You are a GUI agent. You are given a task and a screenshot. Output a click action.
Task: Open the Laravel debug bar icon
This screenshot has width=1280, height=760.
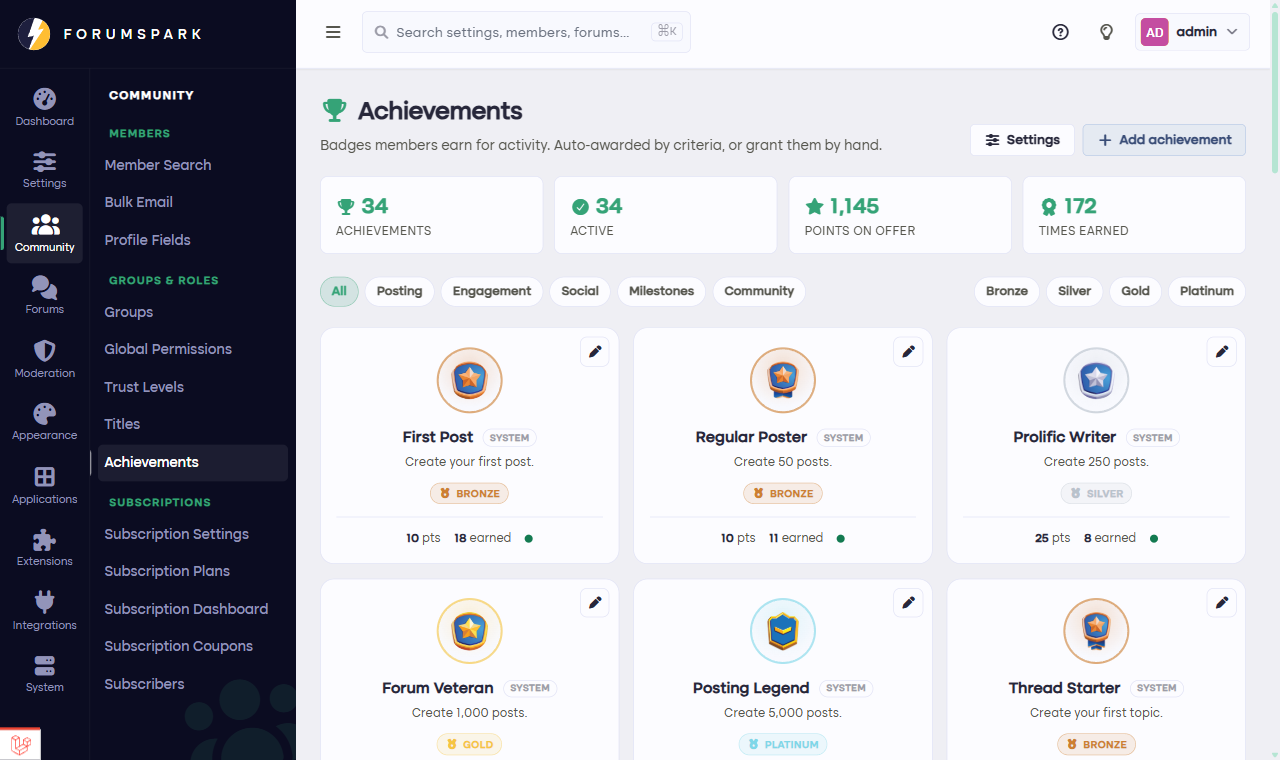pyautogui.click(x=21, y=744)
